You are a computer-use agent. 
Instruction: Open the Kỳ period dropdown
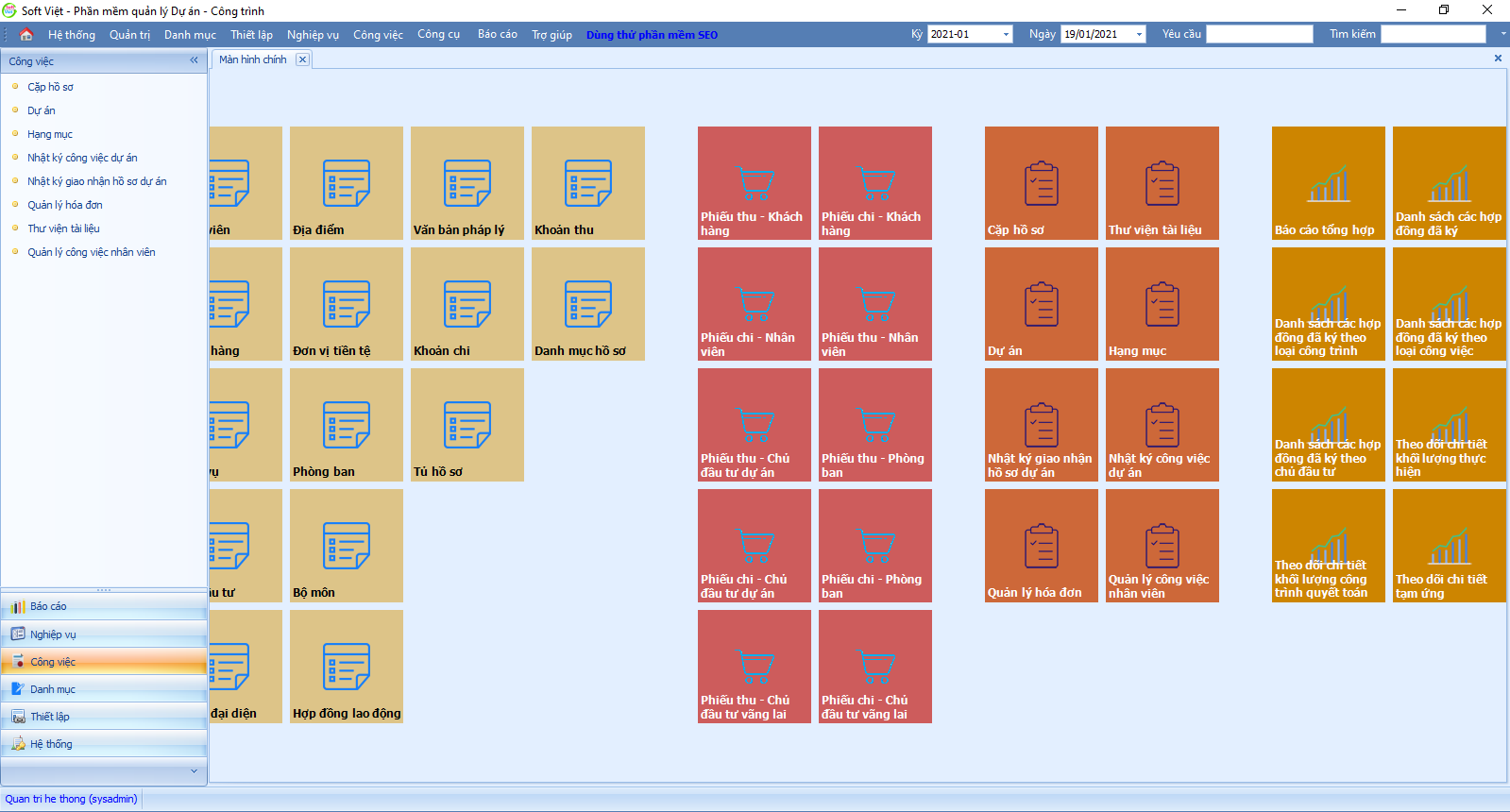(x=1006, y=35)
